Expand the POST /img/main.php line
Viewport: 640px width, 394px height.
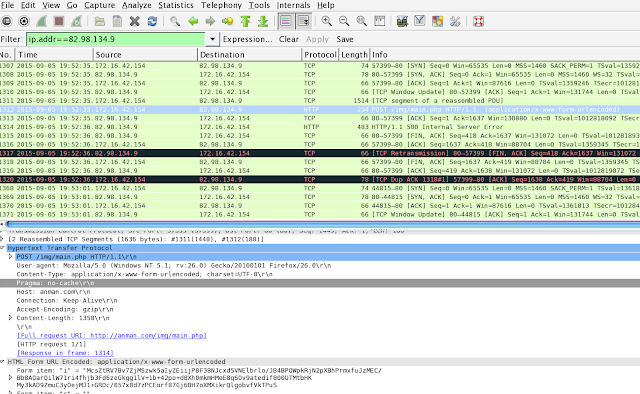11,256
